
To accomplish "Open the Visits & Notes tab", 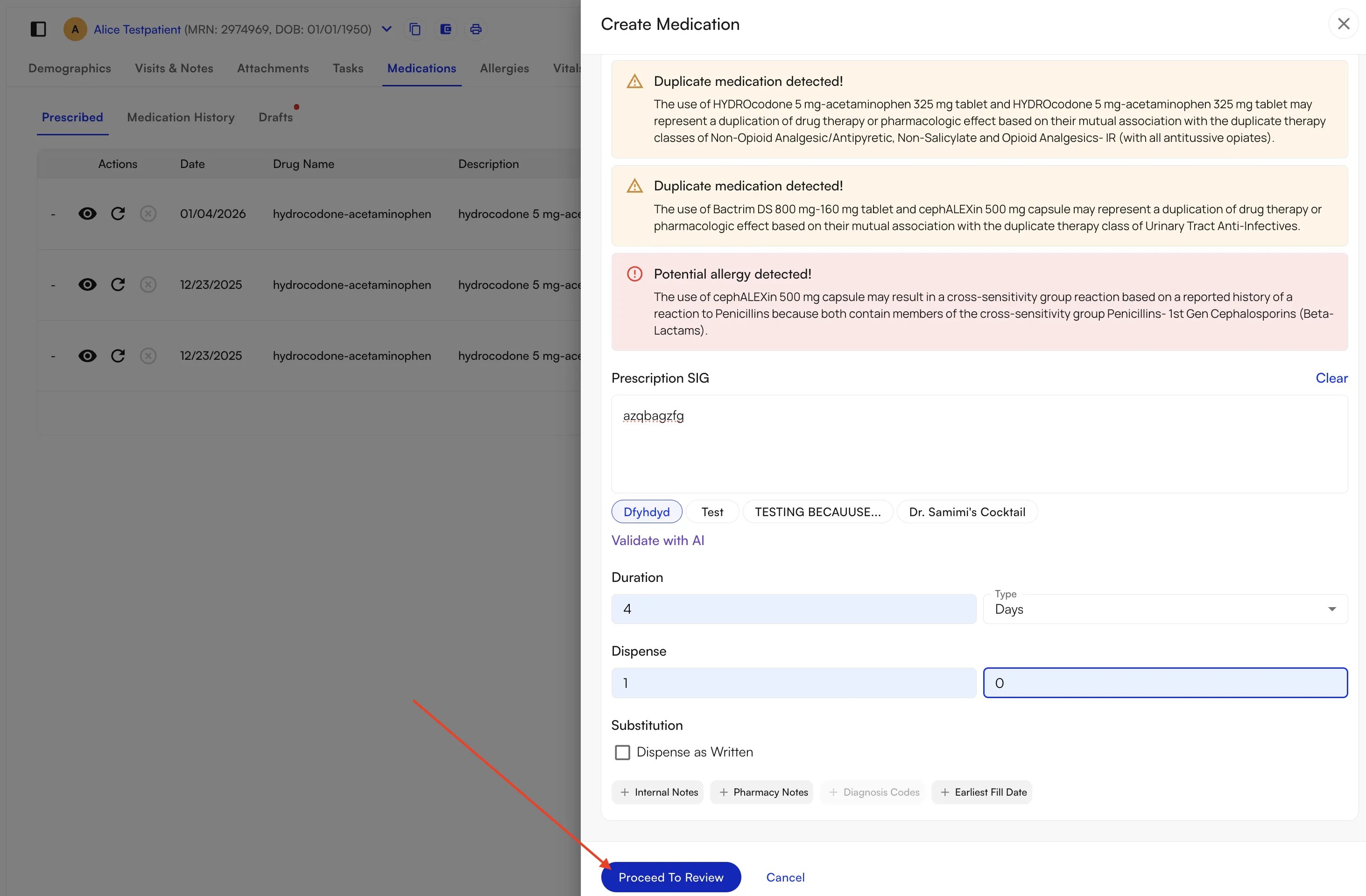I will (x=174, y=68).
